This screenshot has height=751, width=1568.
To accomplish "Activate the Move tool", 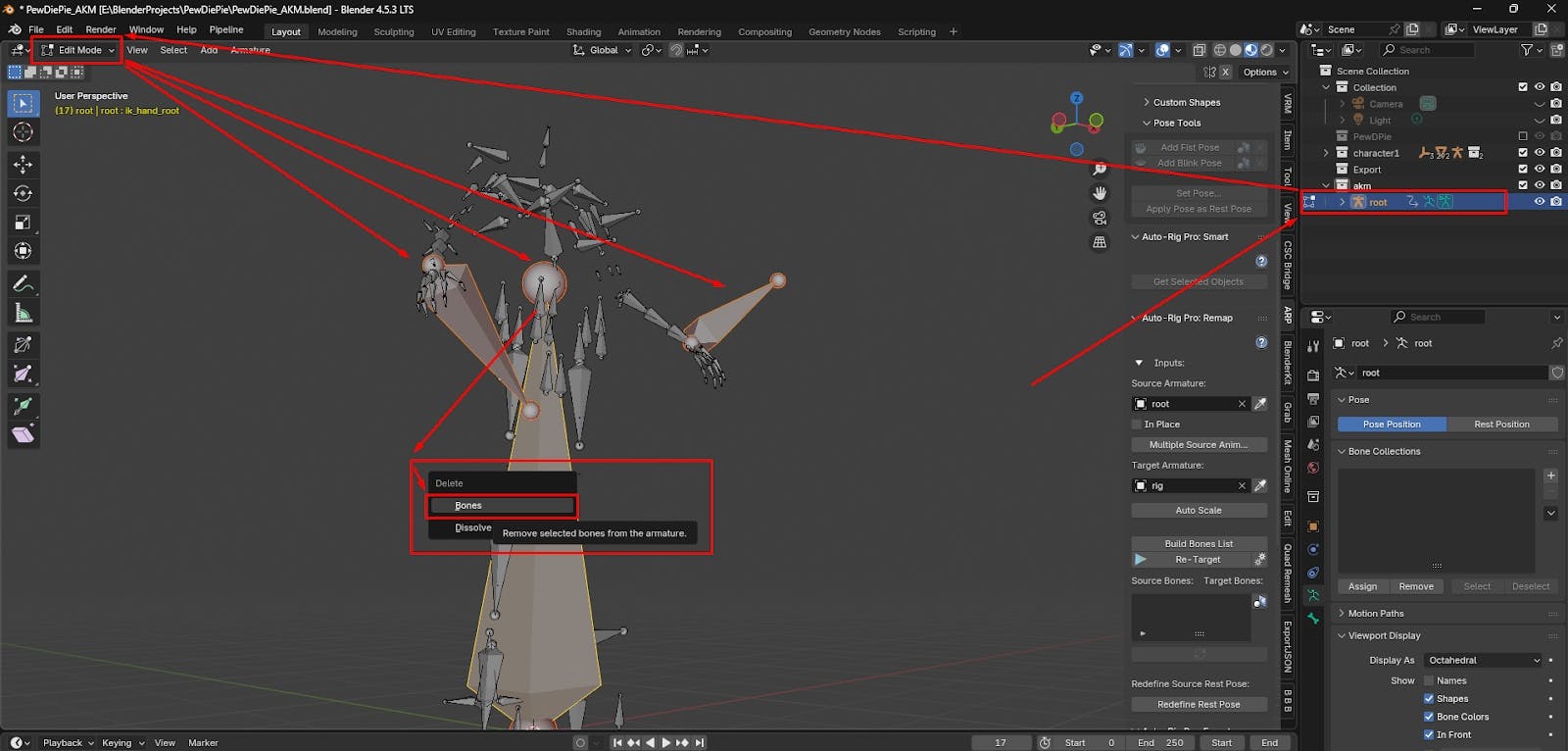I will click(23, 165).
